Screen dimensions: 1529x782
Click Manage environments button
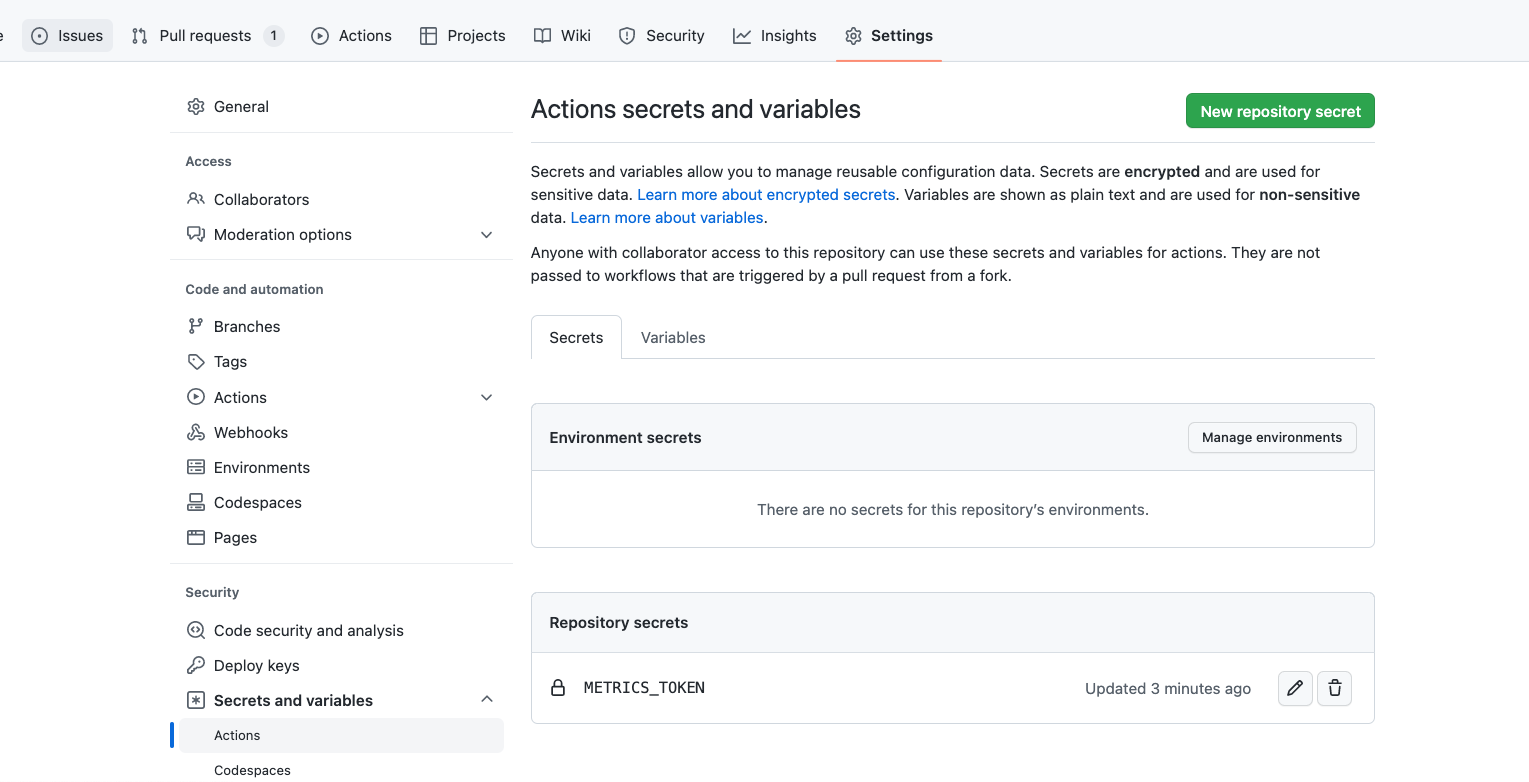[x=1272, y=437]
